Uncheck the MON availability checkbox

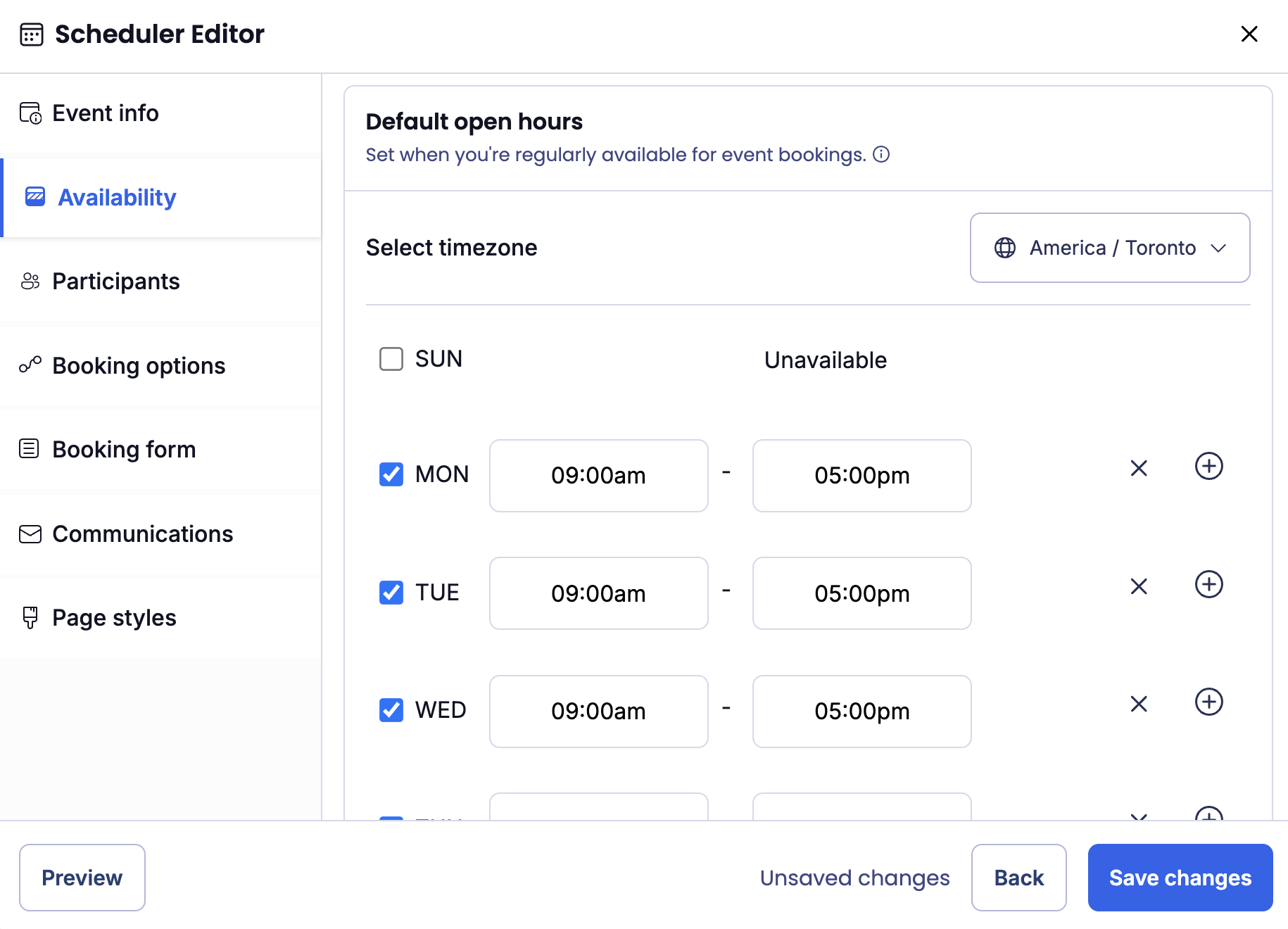click(391, 474)
